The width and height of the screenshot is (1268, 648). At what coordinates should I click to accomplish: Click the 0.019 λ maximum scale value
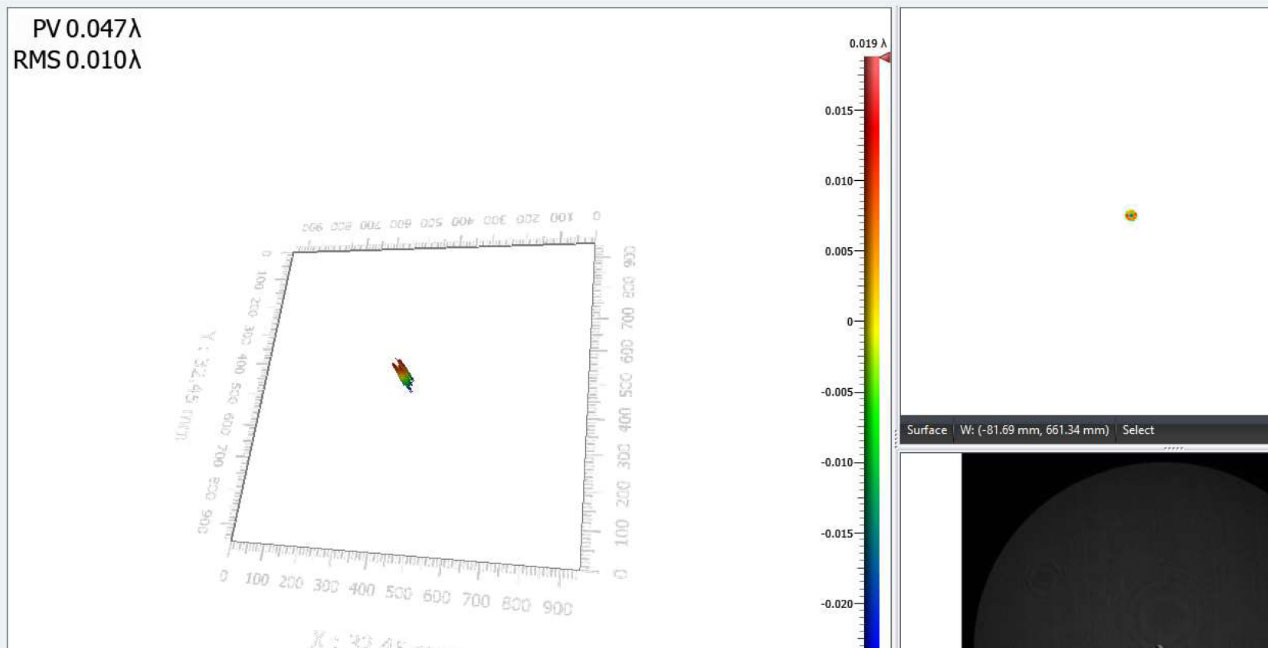(x=867, y=44)
